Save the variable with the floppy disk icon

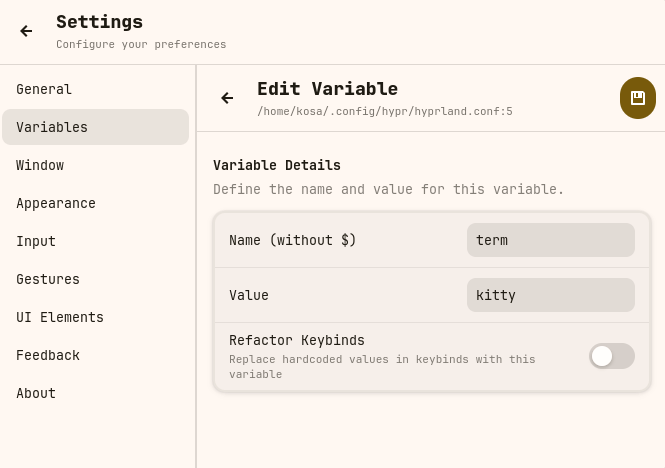(637, 98)
